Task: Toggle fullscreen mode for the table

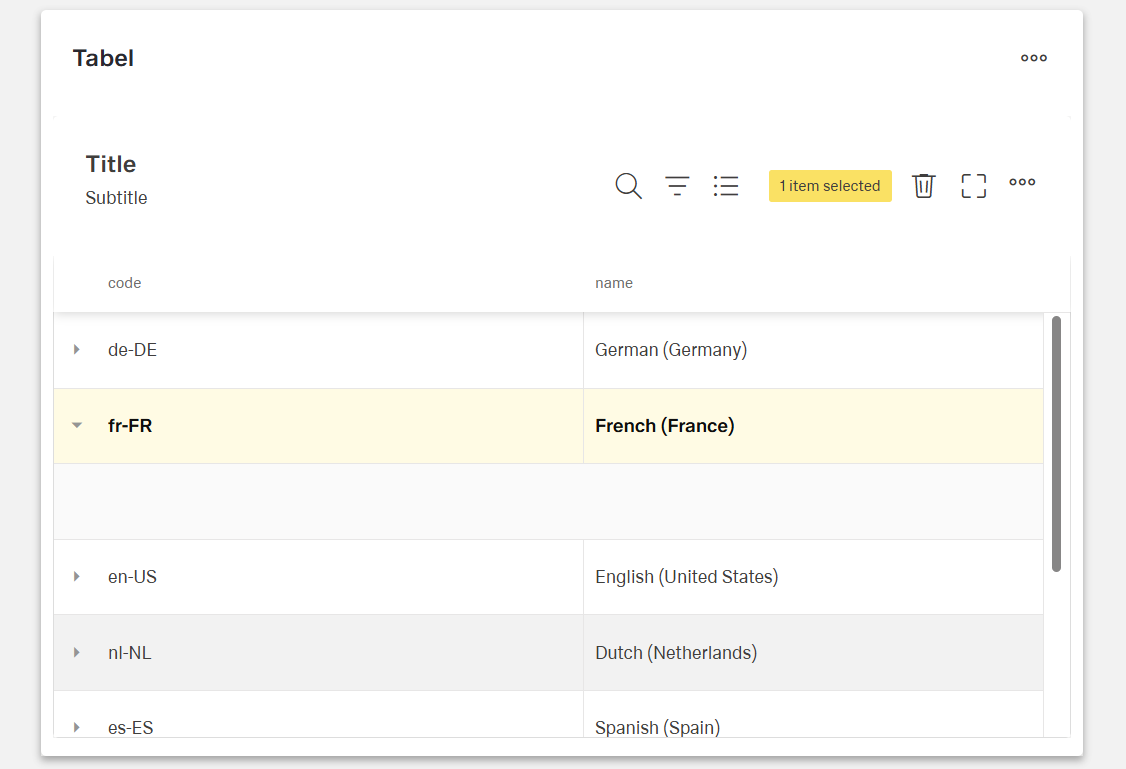Action: (x=973, y=186)
